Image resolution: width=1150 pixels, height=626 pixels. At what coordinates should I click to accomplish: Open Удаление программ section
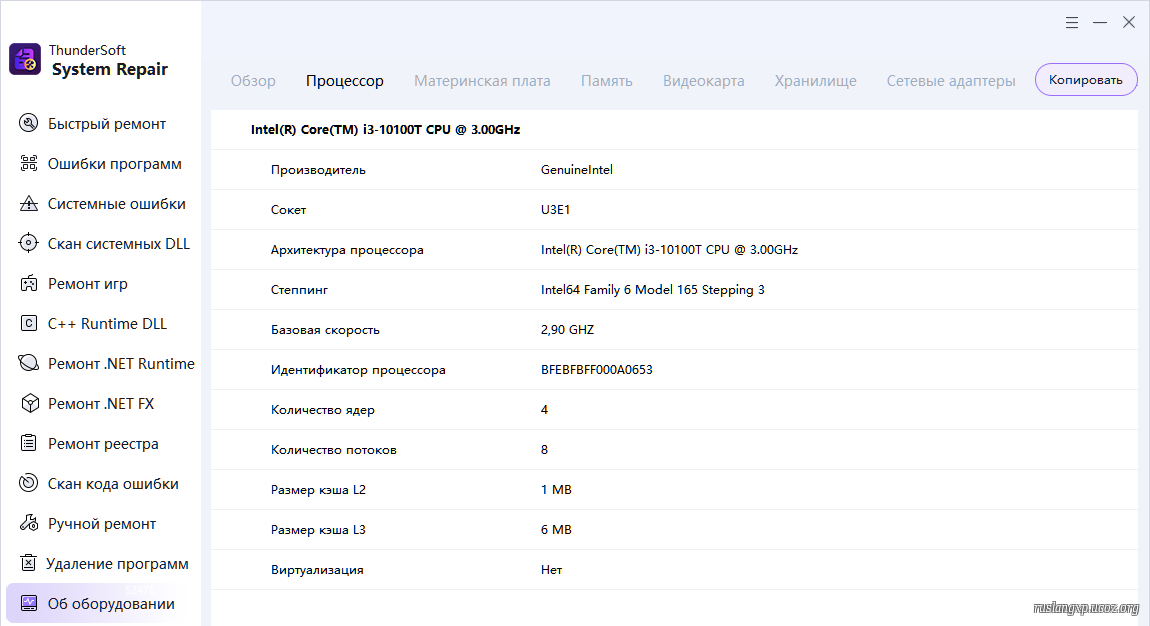click(117, 564)
